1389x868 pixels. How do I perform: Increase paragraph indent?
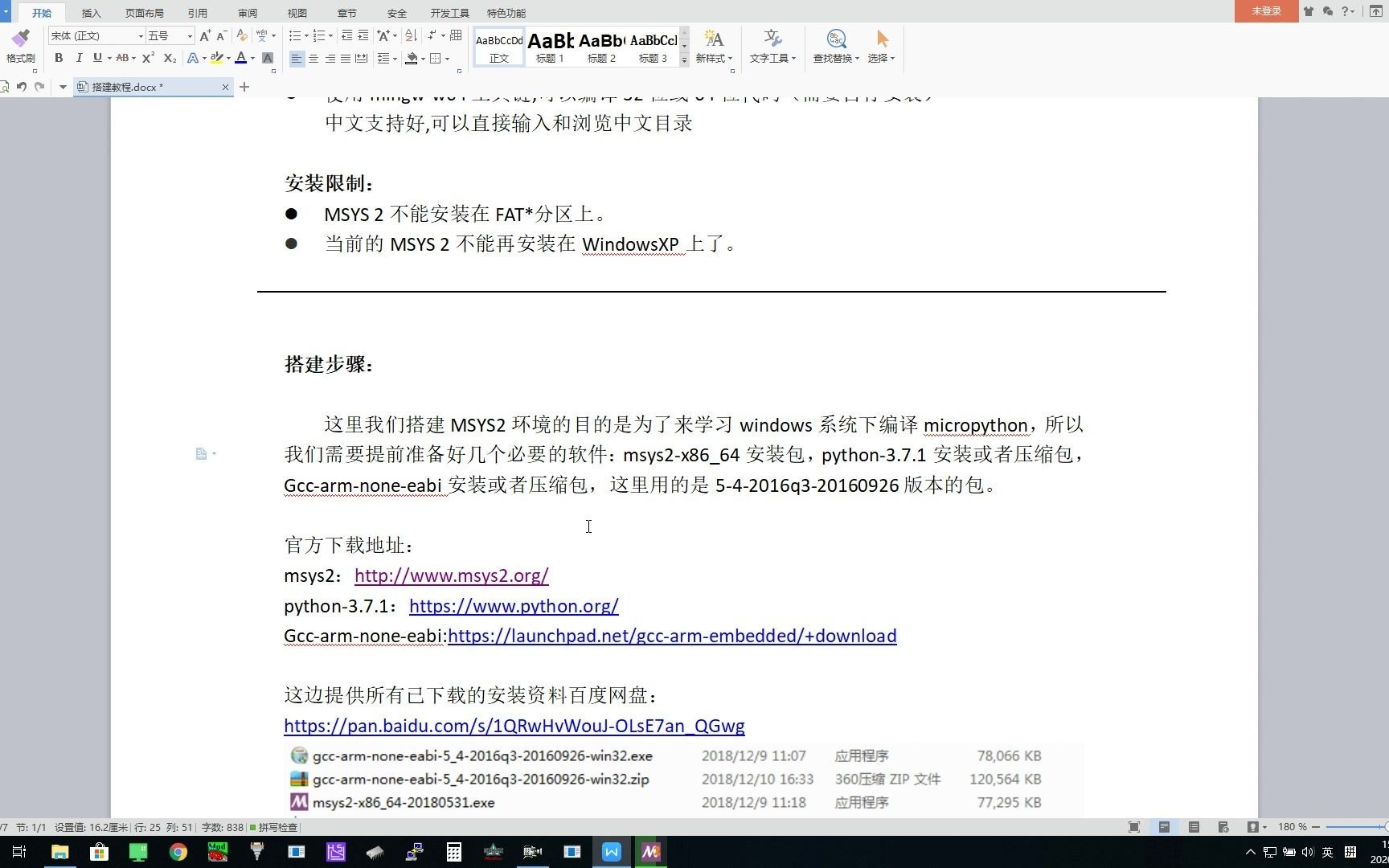(x=363, y=35)
